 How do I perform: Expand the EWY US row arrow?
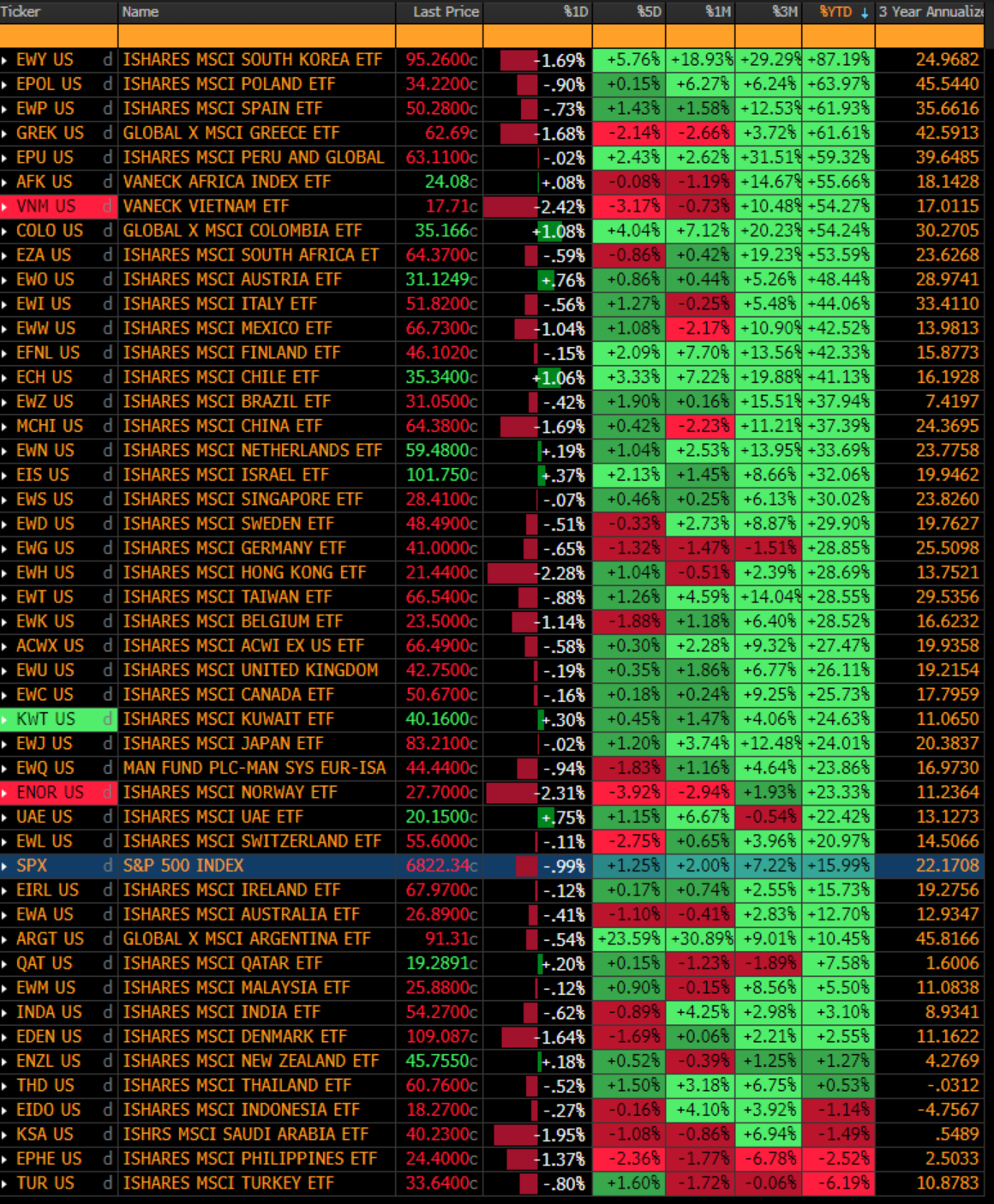pos(4,60)
